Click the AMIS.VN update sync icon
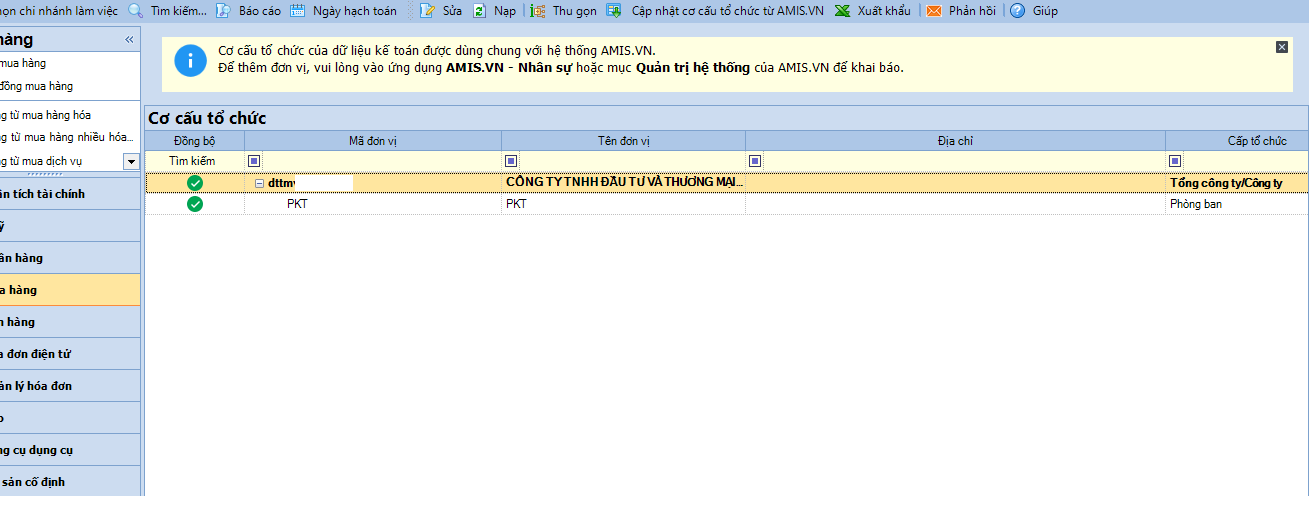Viewport: 1309px width, 531px height. point(614,11)
